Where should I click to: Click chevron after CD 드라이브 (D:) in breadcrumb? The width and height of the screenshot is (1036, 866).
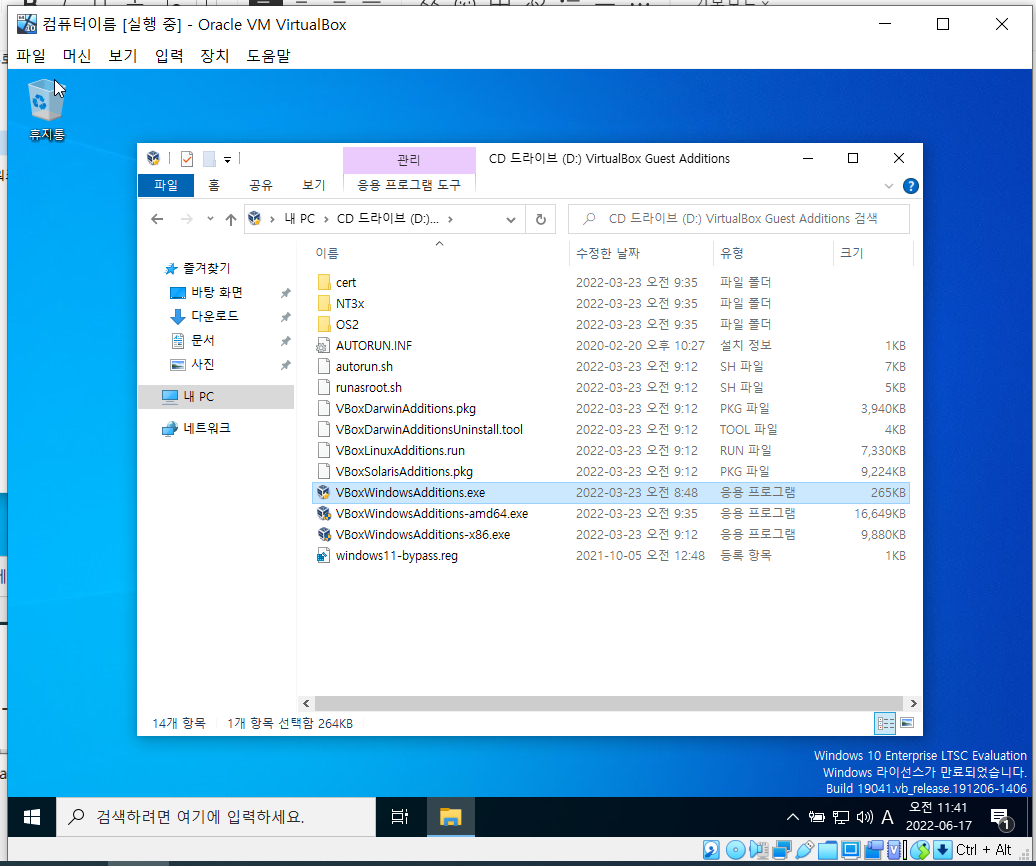[x=450, y=219]
